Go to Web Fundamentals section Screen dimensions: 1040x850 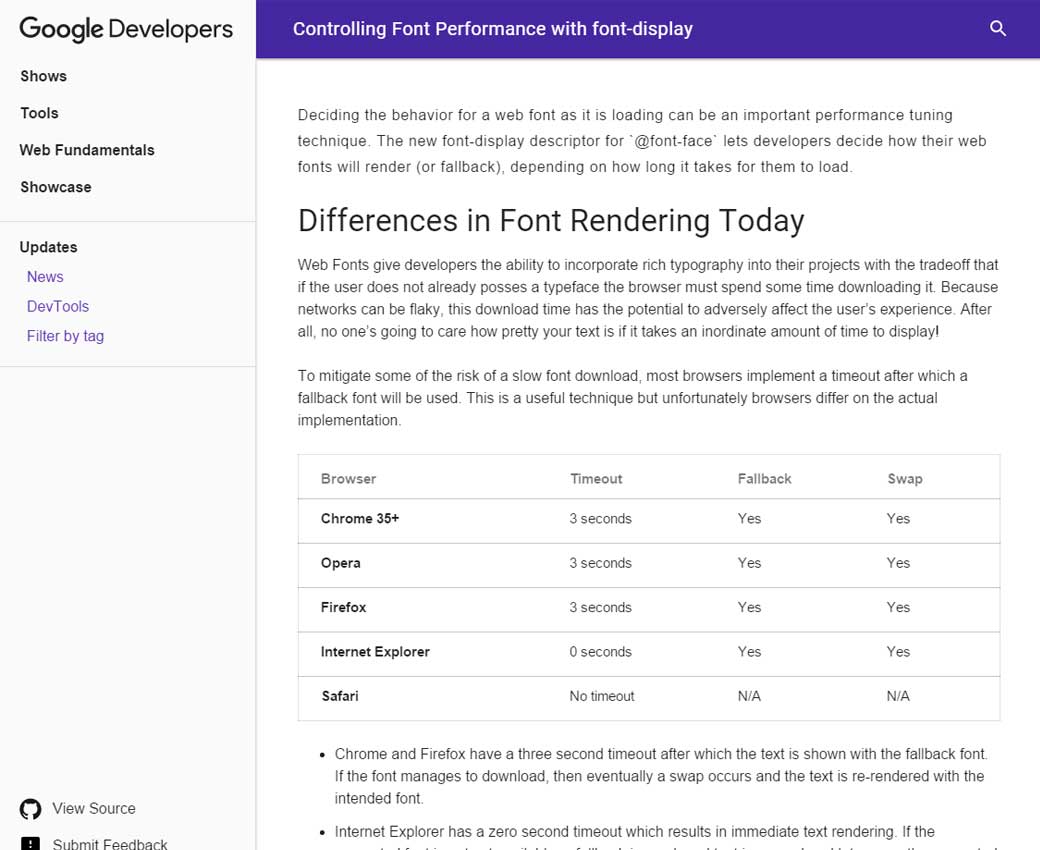[x=87, y=150]
